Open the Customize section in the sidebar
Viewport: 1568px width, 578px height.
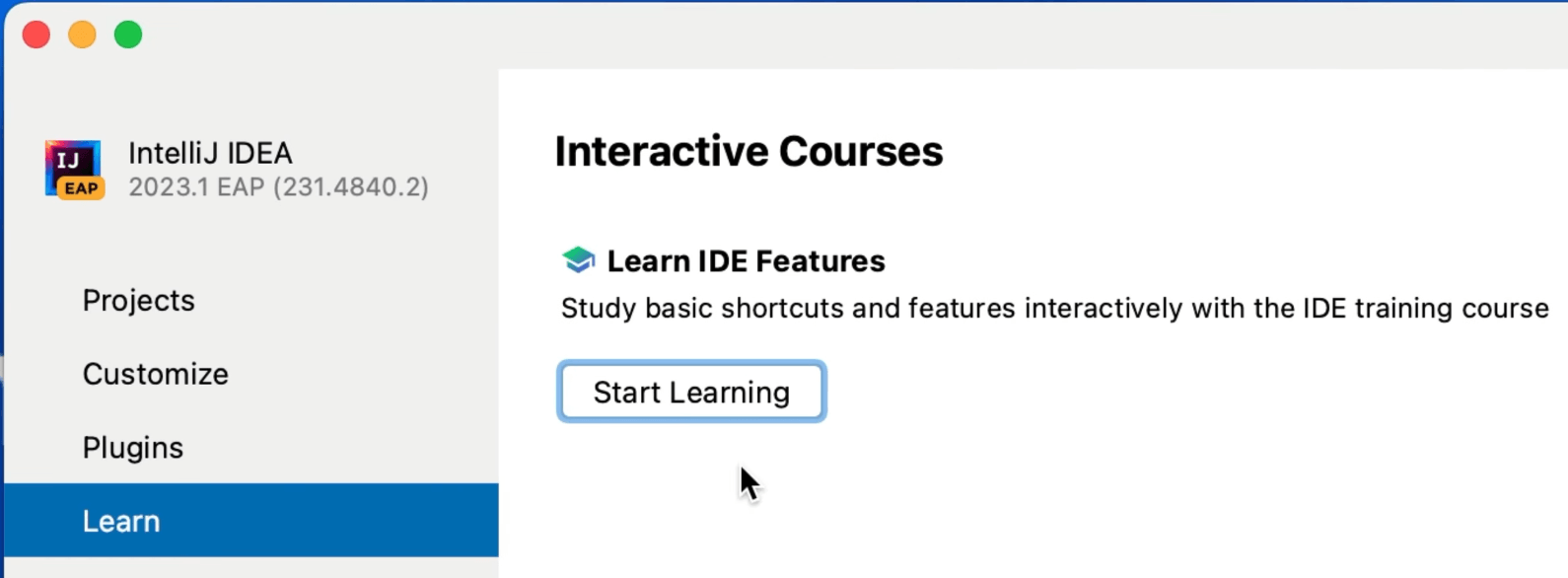pyautogui.click(x=155, y=374)
